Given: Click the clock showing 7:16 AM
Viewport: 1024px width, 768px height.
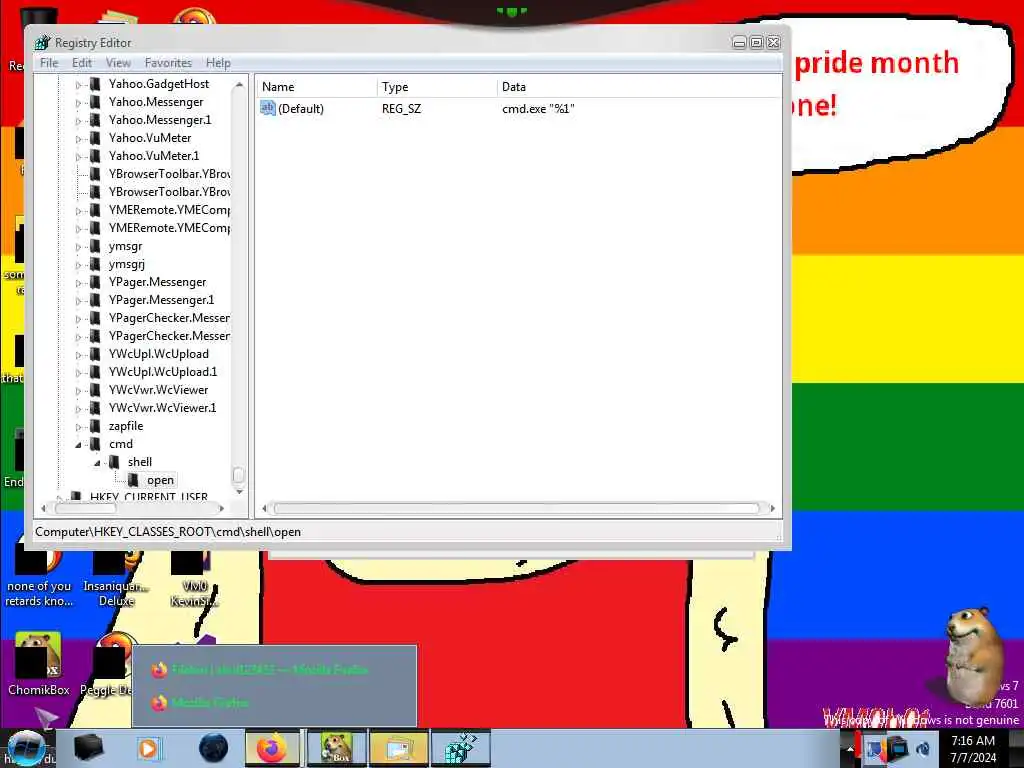Looking at the screenshot, I should coord(973,741).
